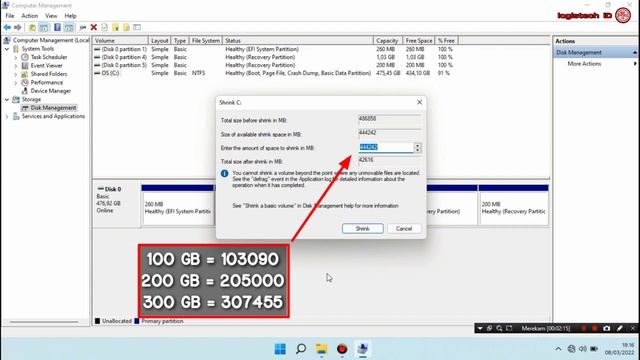
Task: Close the Shrink C: dialog
Action: tap(420, 102)
